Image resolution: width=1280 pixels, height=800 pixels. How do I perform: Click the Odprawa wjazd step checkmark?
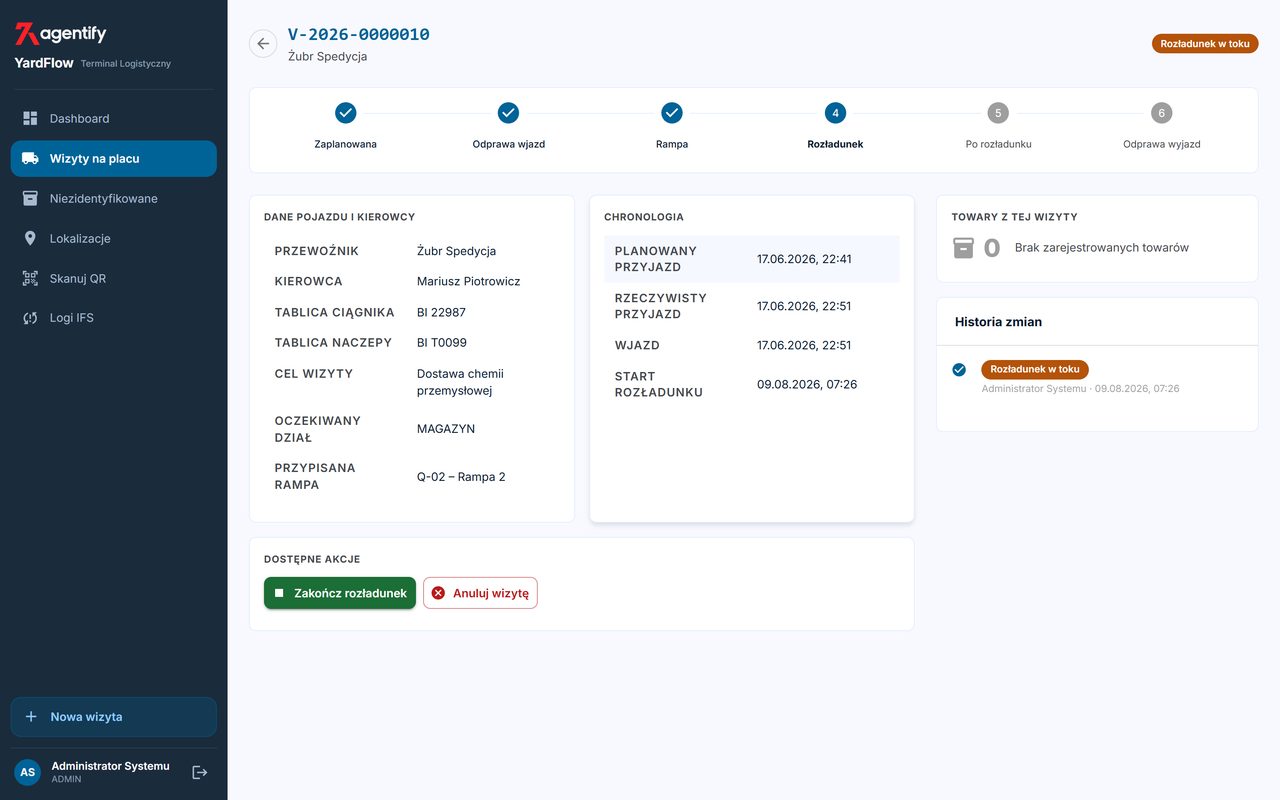pyautogui.click(x=508, y=113)
